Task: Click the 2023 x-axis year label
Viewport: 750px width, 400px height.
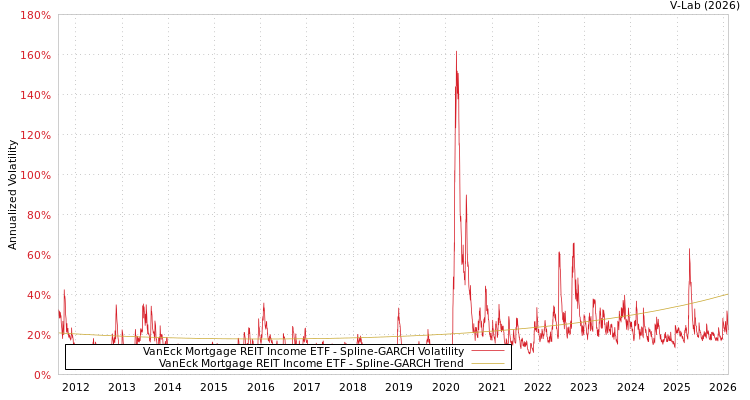Action: pos(584,387)
